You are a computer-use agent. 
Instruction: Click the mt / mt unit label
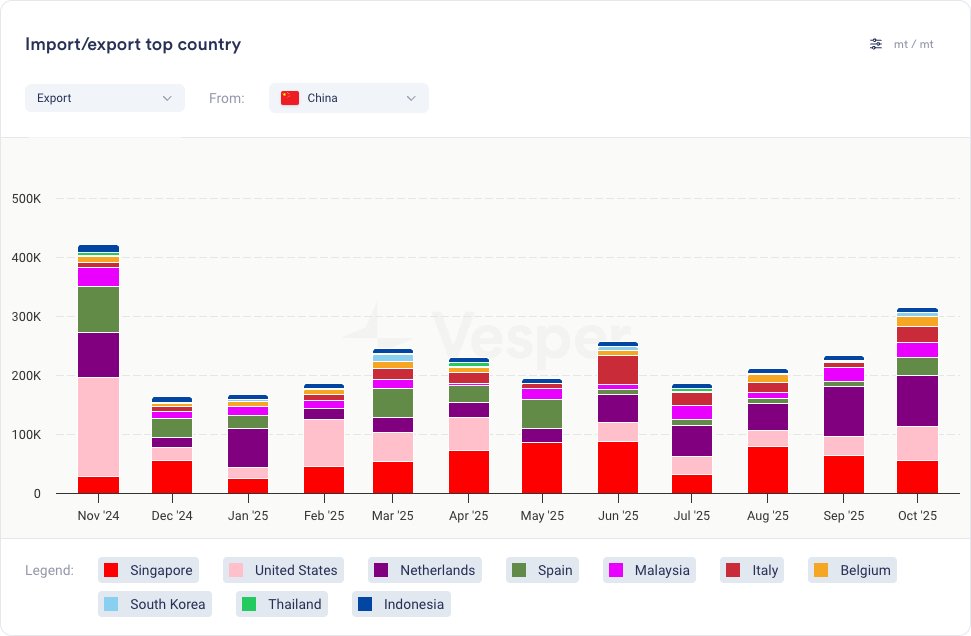point(913,44)
